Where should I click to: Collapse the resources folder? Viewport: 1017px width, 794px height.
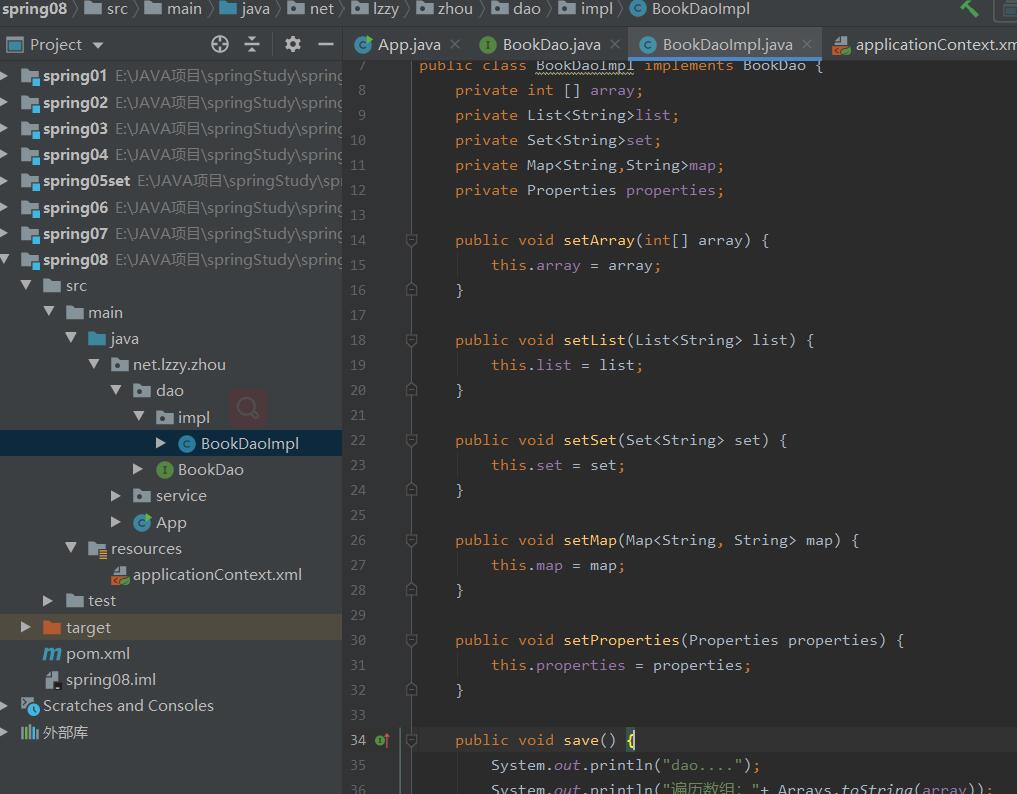(71, 548)
